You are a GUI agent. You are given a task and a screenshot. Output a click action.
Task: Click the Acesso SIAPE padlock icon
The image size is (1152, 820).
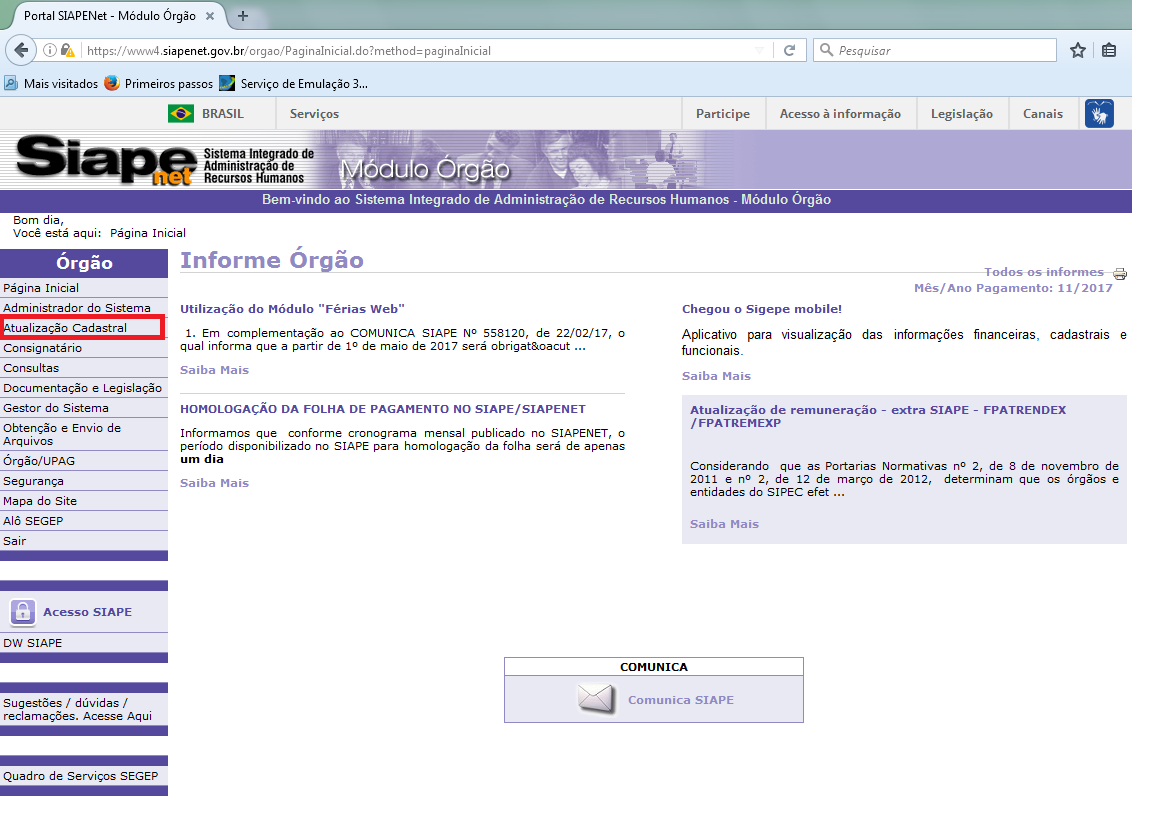click(23, 611)
